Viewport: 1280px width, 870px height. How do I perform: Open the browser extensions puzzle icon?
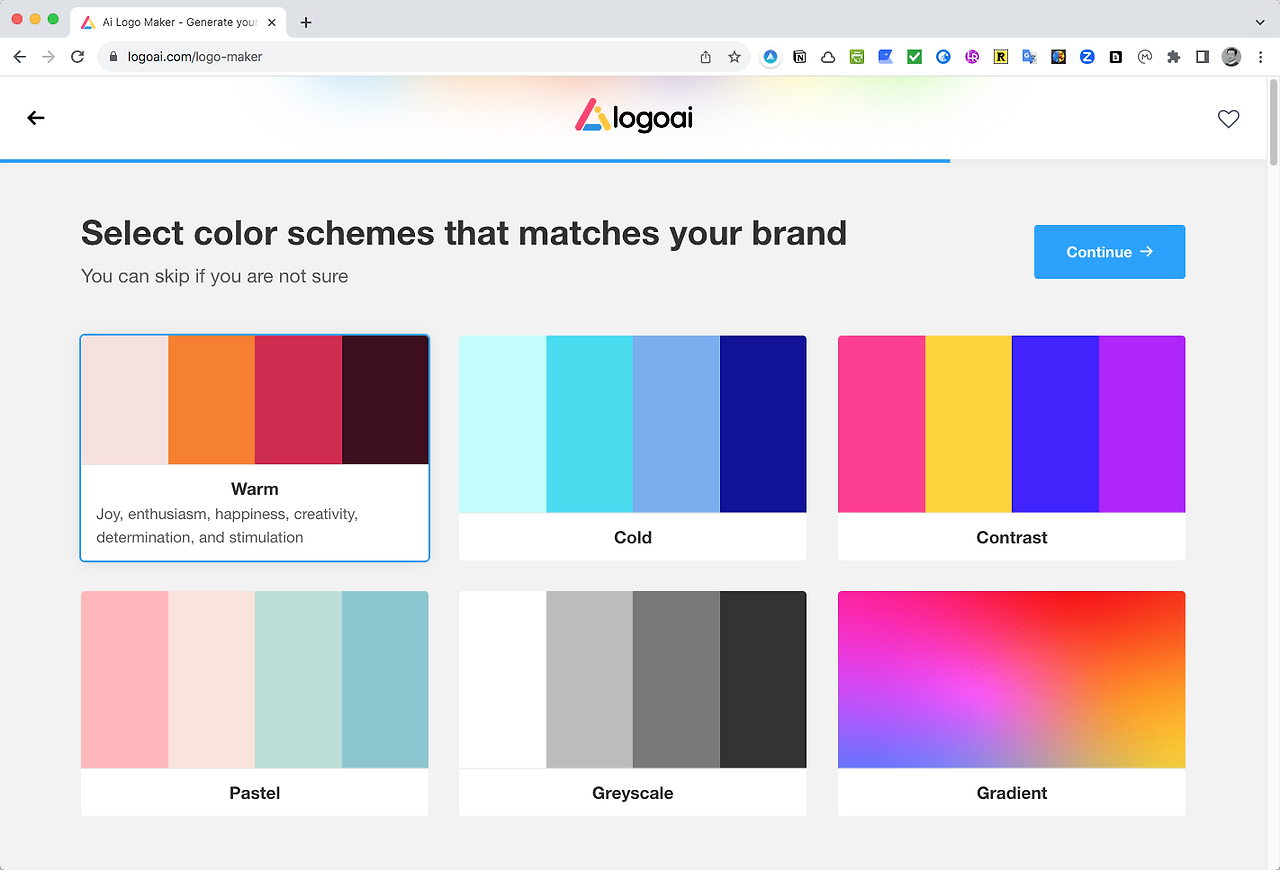pyautogui.click(x=1174, y=57)
